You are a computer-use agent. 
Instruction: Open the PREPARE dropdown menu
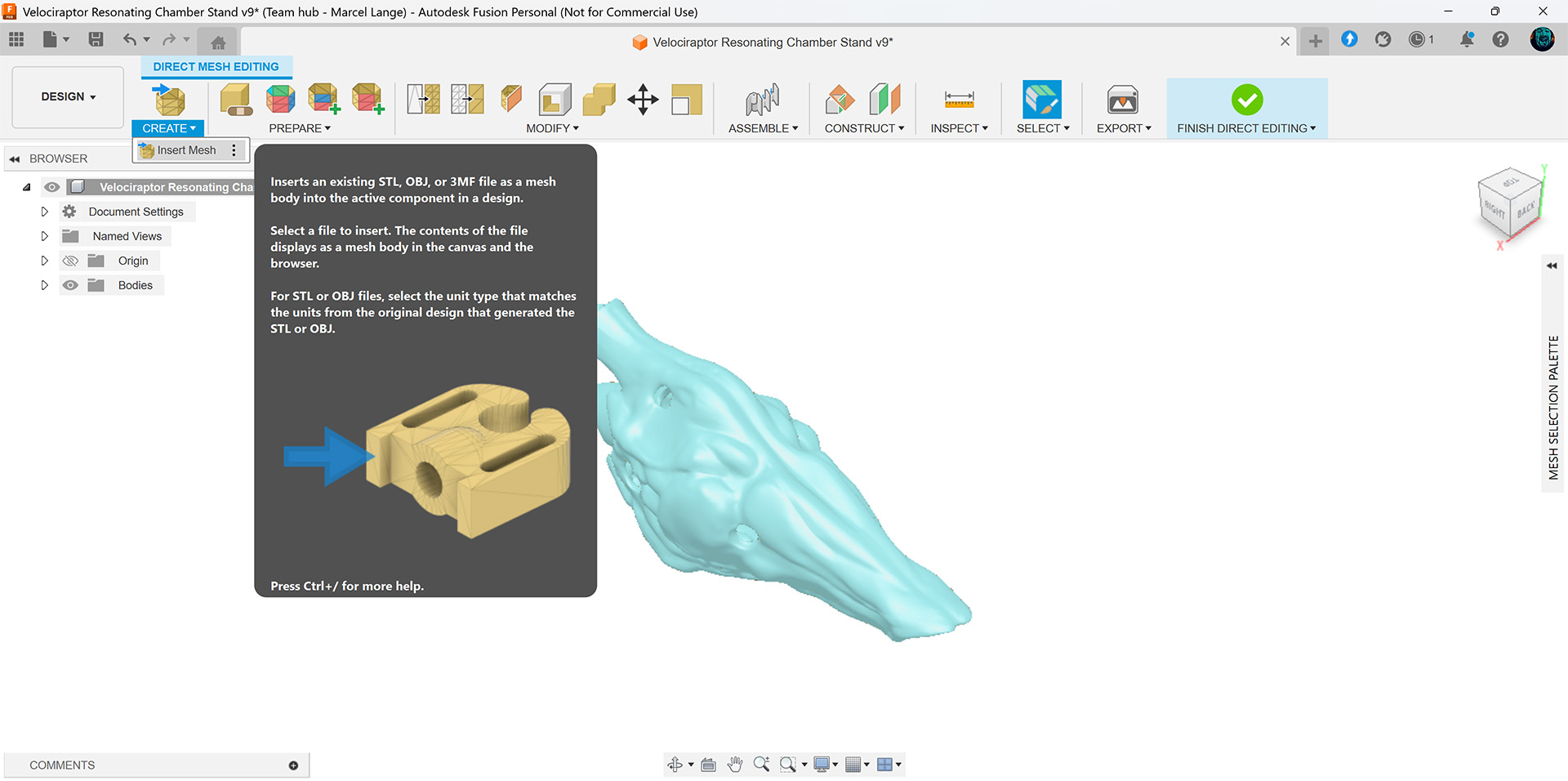[300, 128]
